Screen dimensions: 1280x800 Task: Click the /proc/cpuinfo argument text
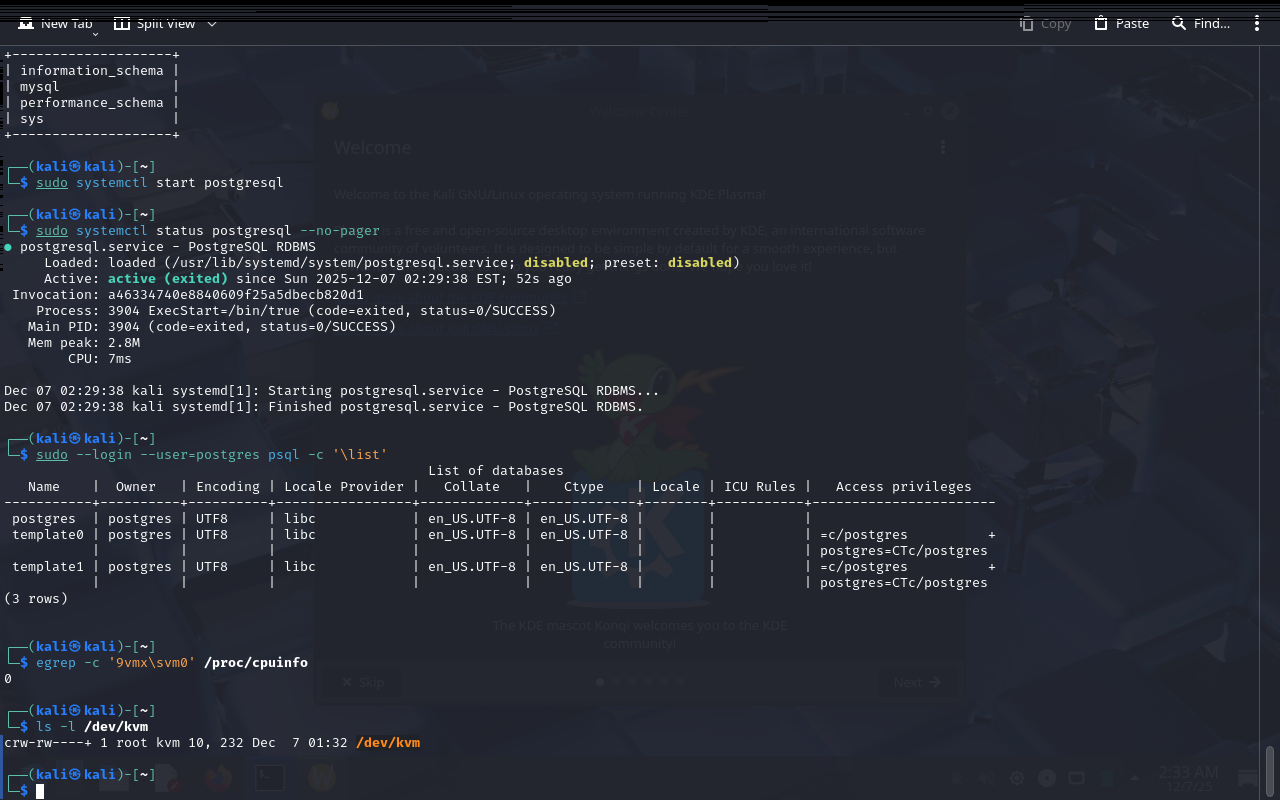pos(256,663)
